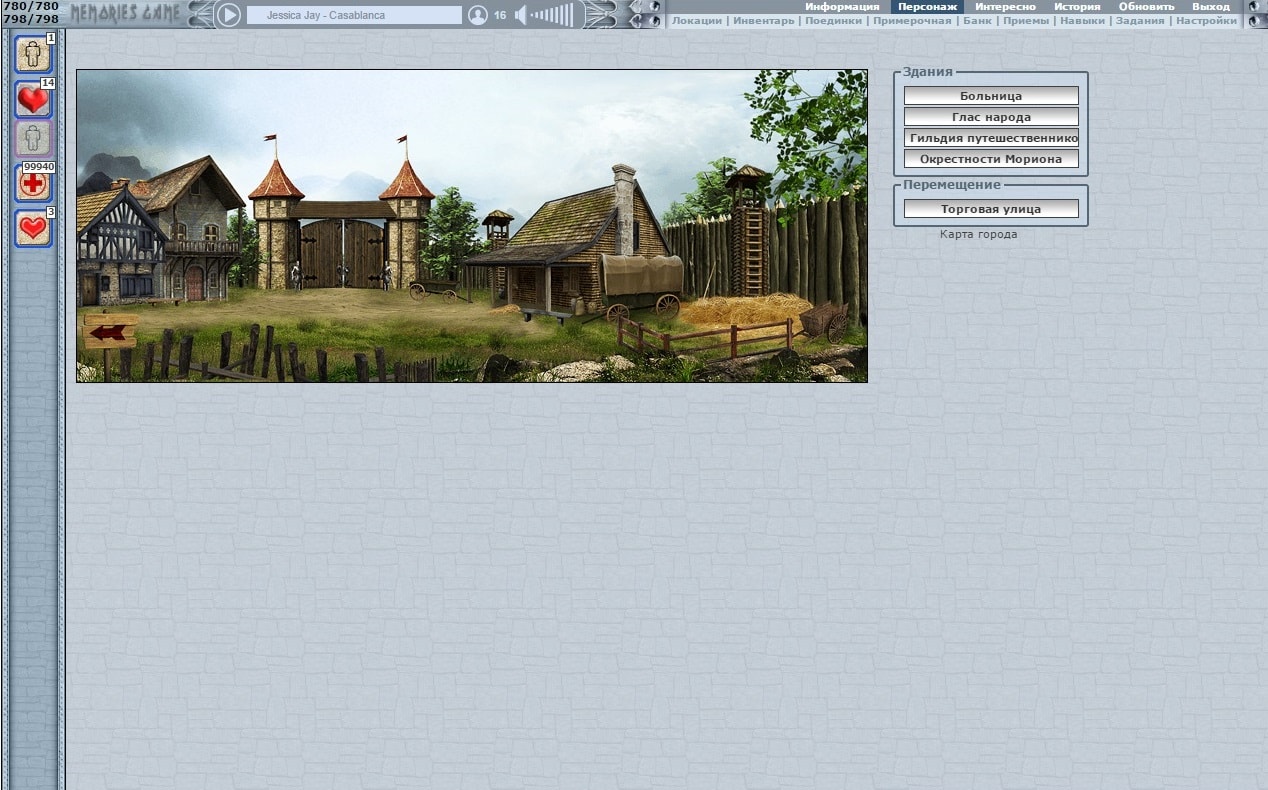Click the greyed-out body figure slot
1268x790 pixels.
click(32, 138)
